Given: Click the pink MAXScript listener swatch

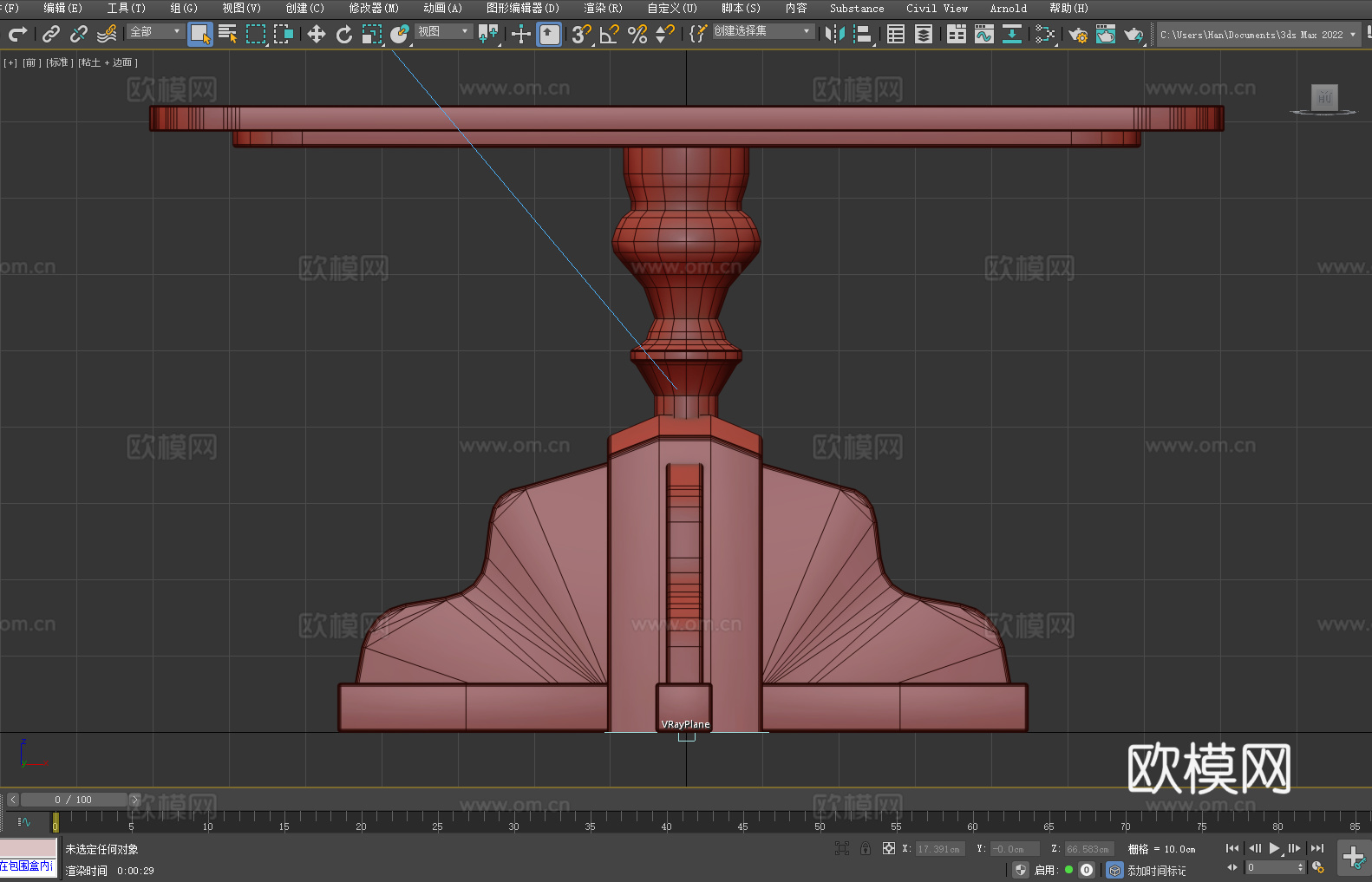Looking at the screenshot, I should (28, 848).
